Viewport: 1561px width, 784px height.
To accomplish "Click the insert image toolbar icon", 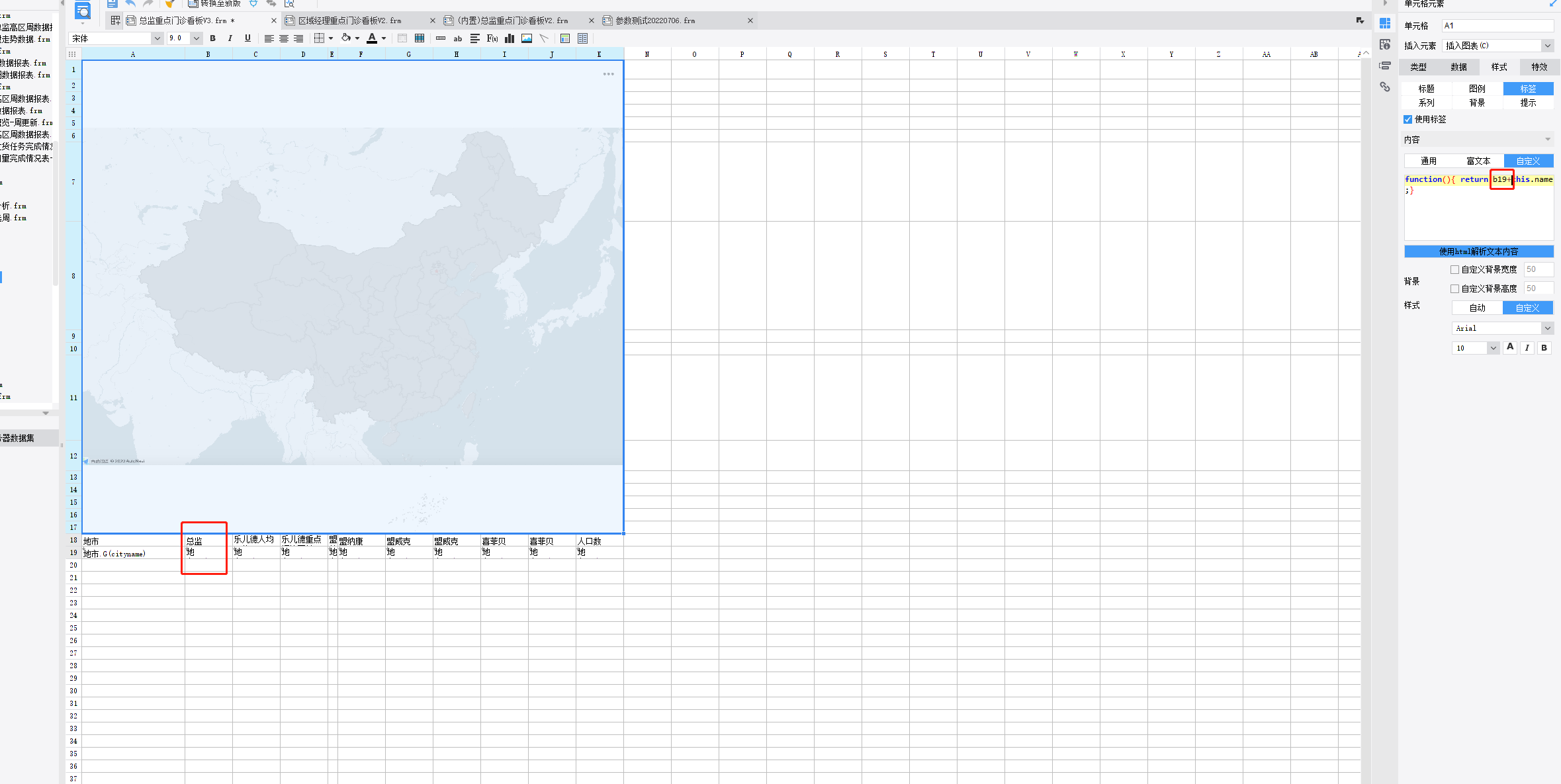I will (527, 38).
